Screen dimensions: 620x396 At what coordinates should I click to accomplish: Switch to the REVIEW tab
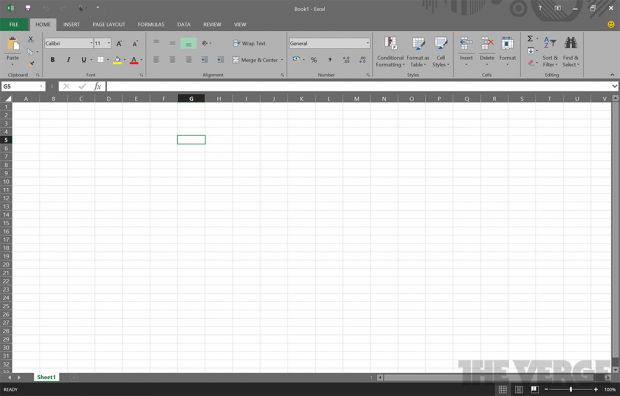point(212,25)
